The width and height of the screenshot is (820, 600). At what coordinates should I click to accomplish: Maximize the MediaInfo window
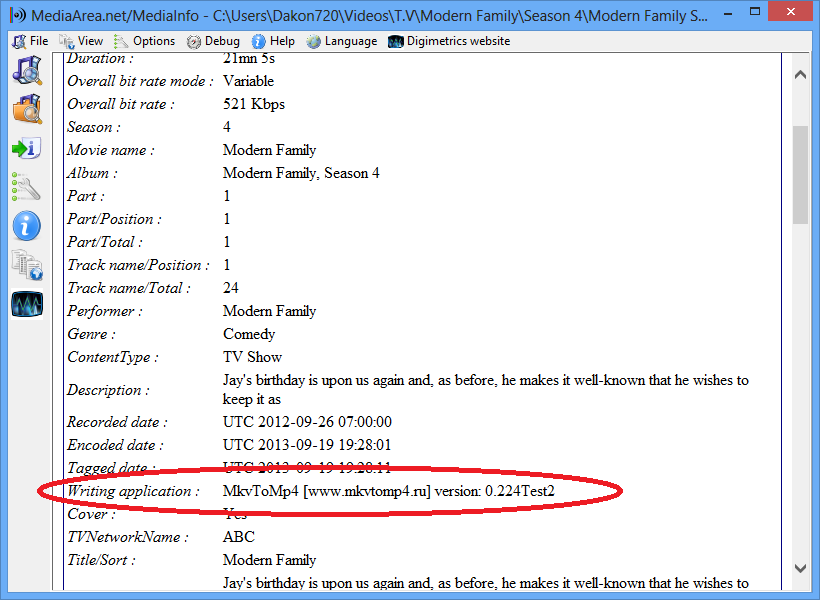click(x=755, y=13)
